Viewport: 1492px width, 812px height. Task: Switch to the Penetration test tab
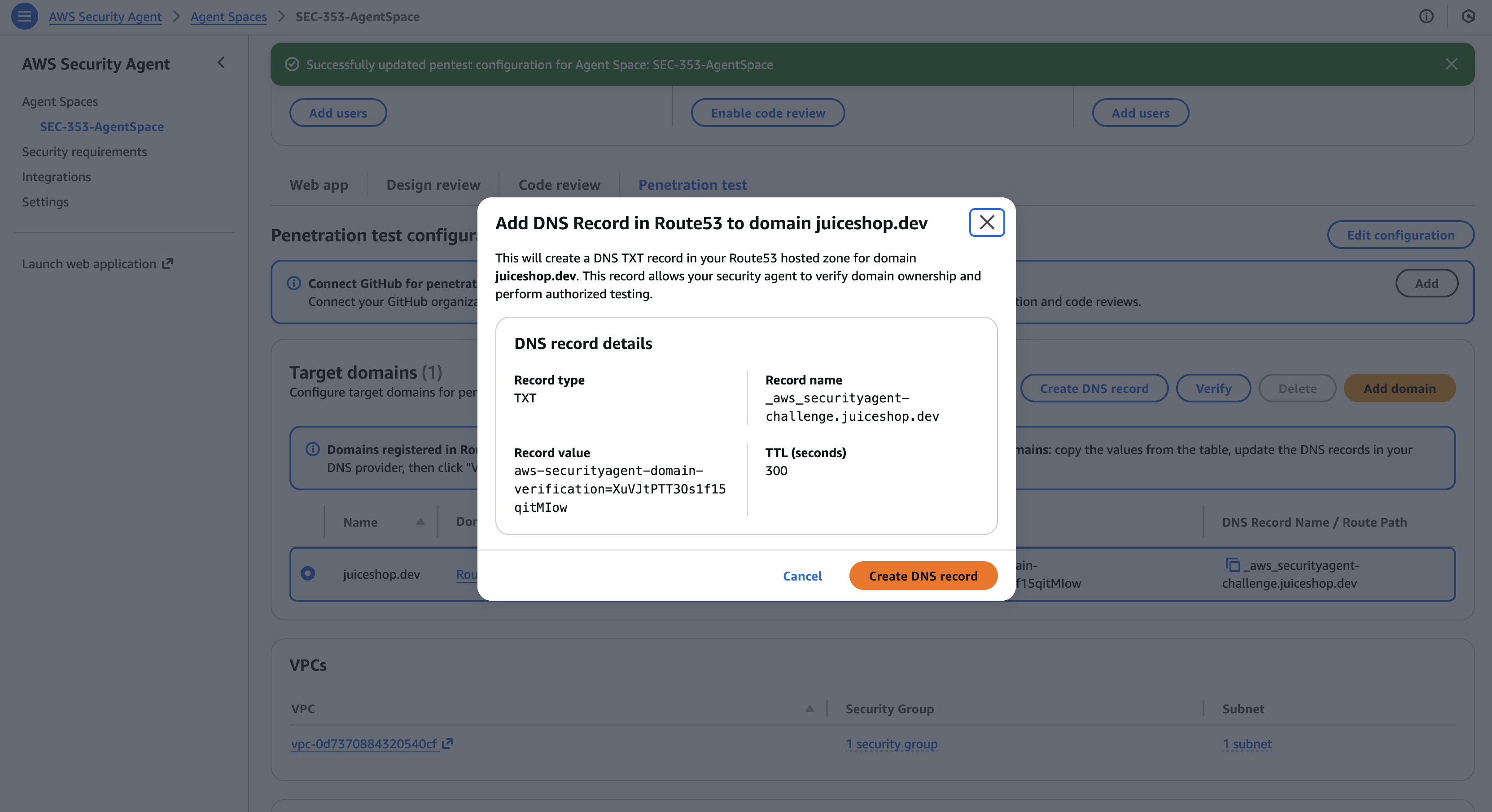tap(692, 185)
